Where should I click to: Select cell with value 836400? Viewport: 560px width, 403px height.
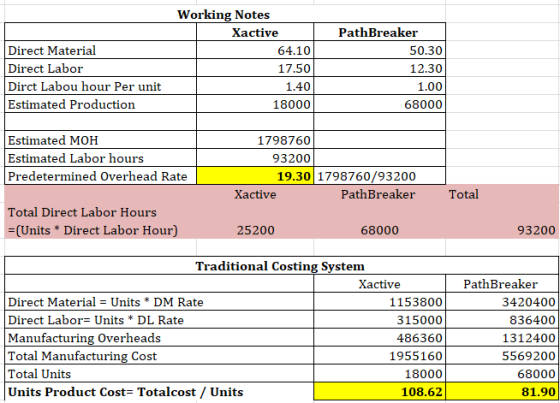click(x=501, y=320)
